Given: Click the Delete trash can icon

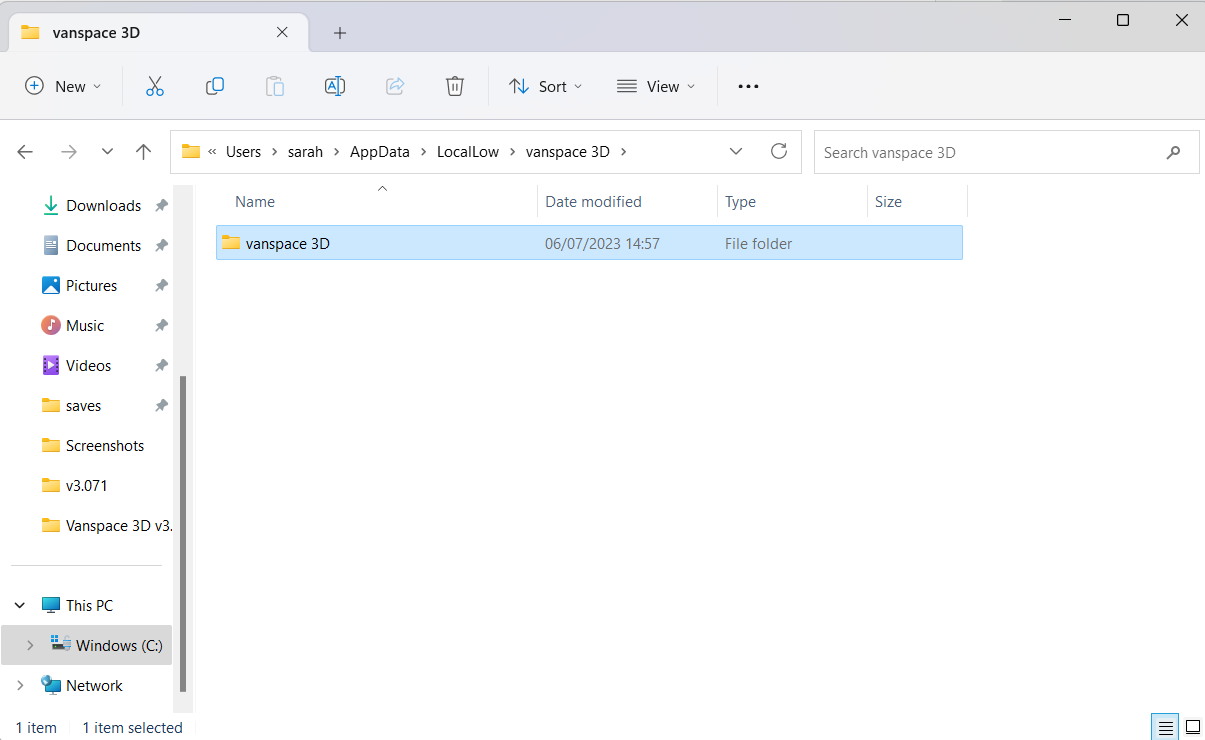Looking at the screenshot, I should pyautogui.click(x=455, y=87).
